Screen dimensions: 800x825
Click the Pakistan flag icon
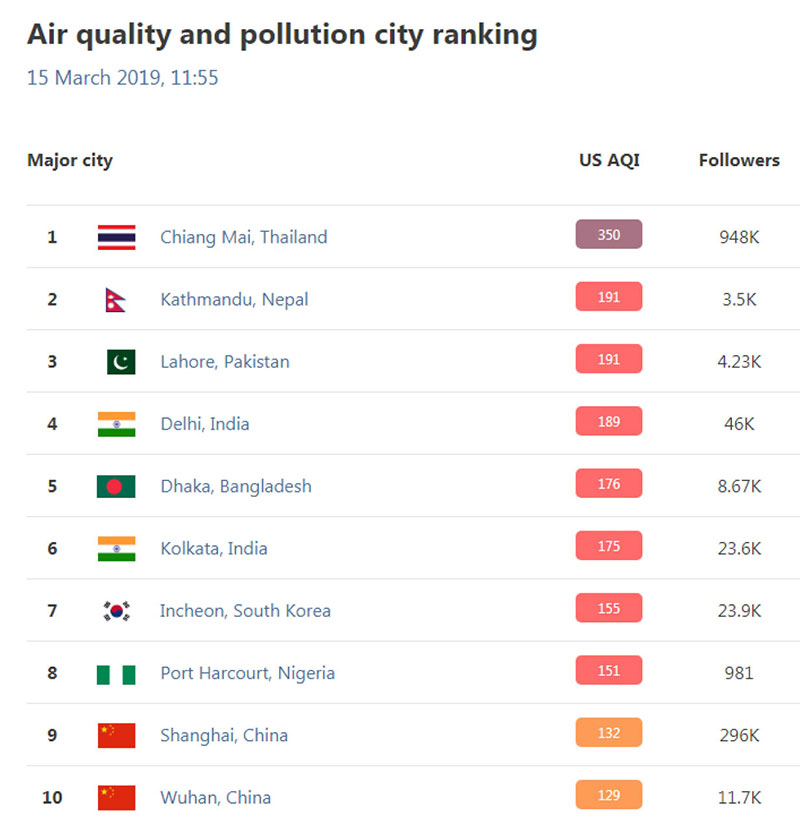pos(121,362)
